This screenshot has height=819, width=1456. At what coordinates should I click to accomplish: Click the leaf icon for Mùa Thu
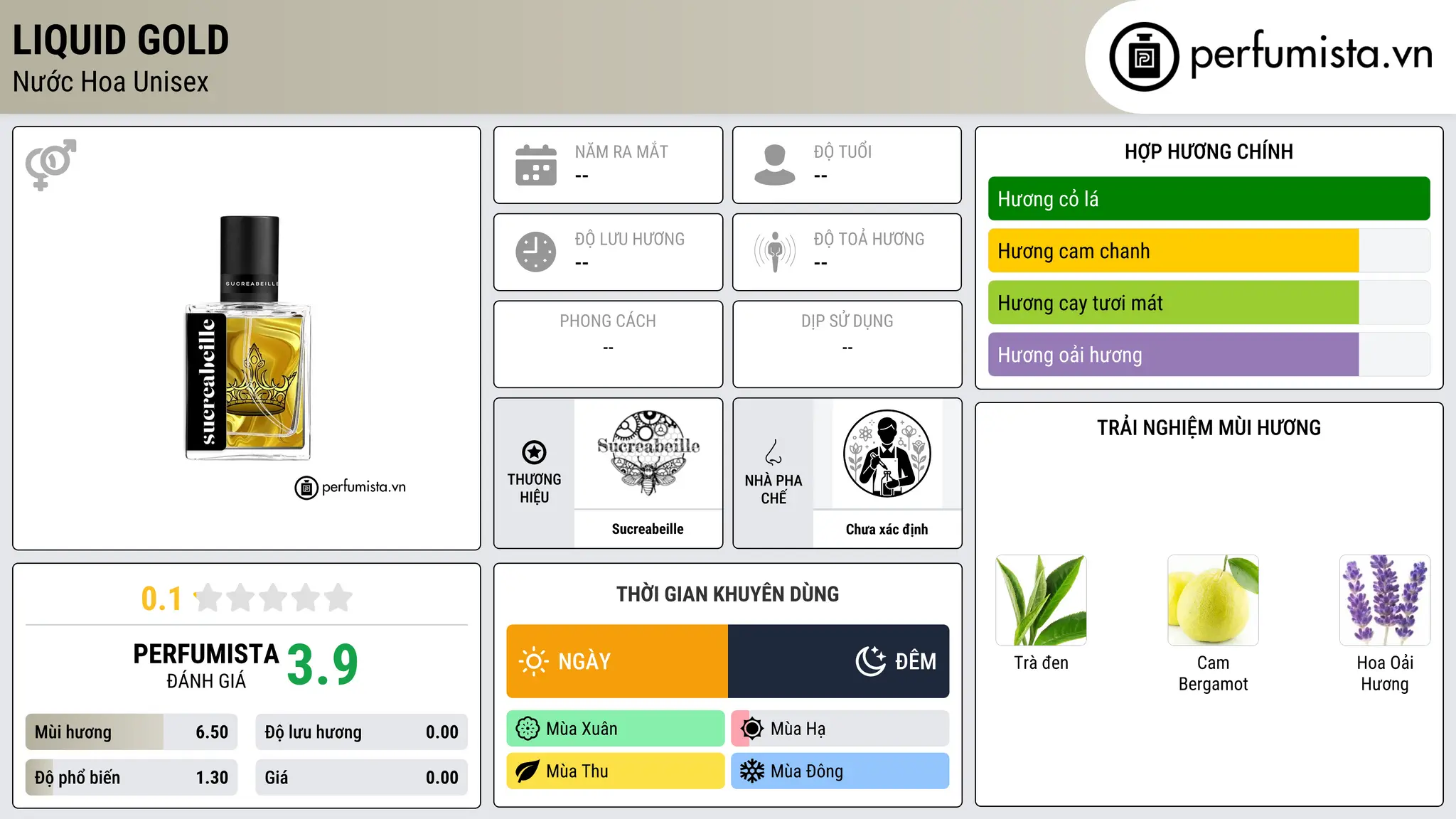[x=528, y=771]
